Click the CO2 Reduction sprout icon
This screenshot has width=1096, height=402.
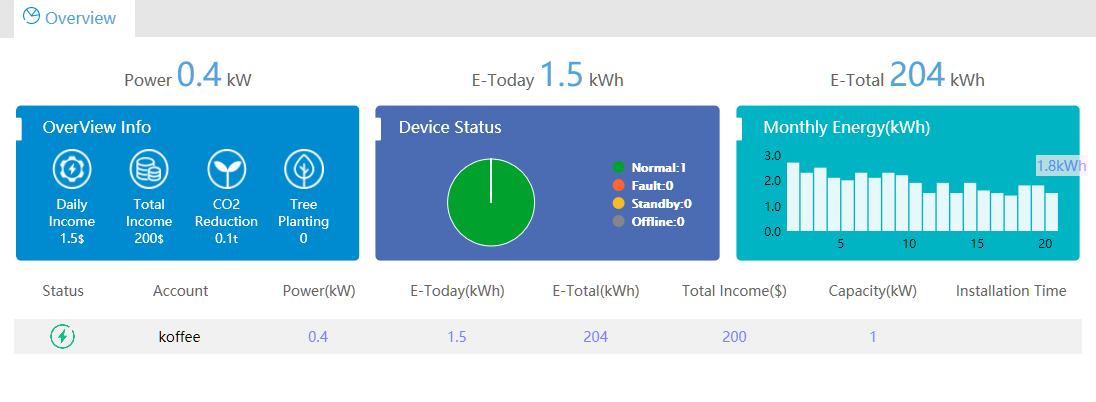click(x=227, y=171)
